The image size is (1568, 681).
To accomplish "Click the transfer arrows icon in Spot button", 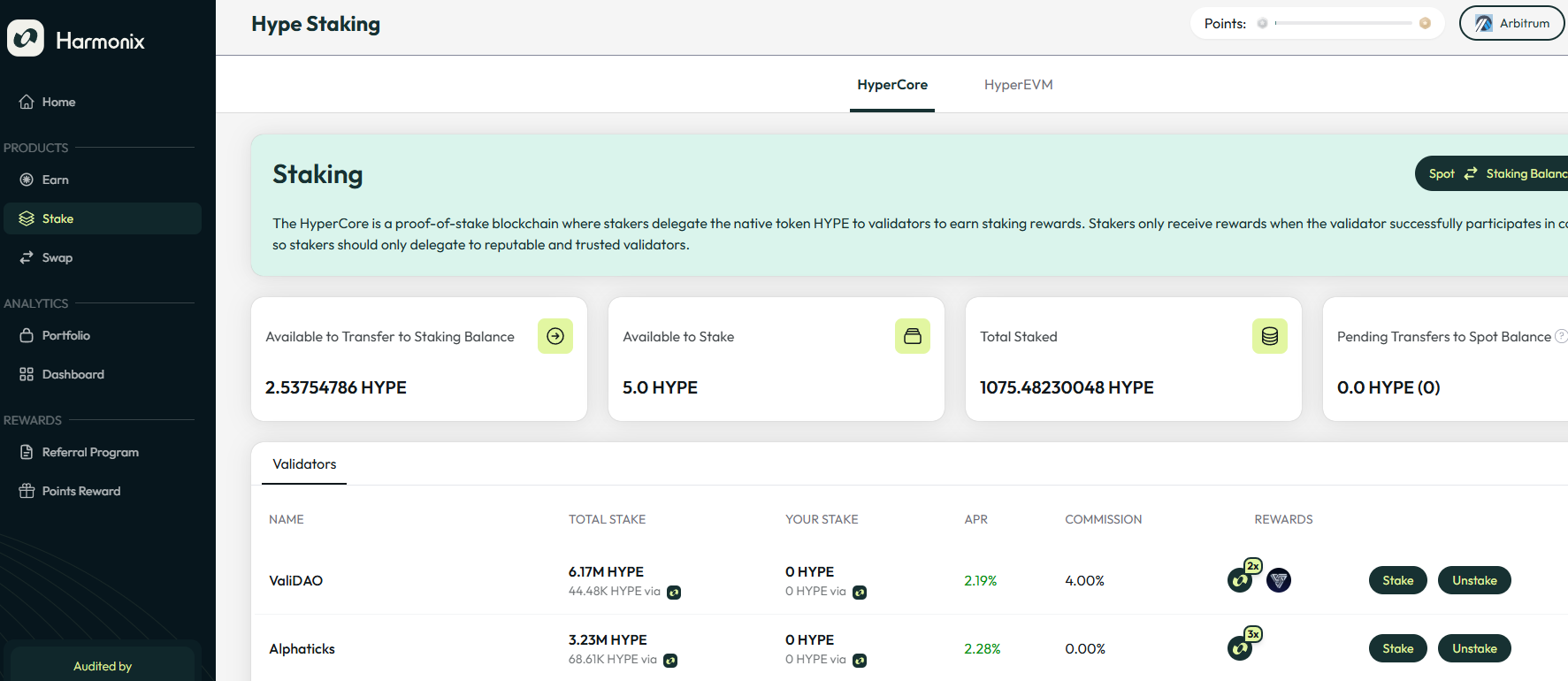I will 1471,173.
